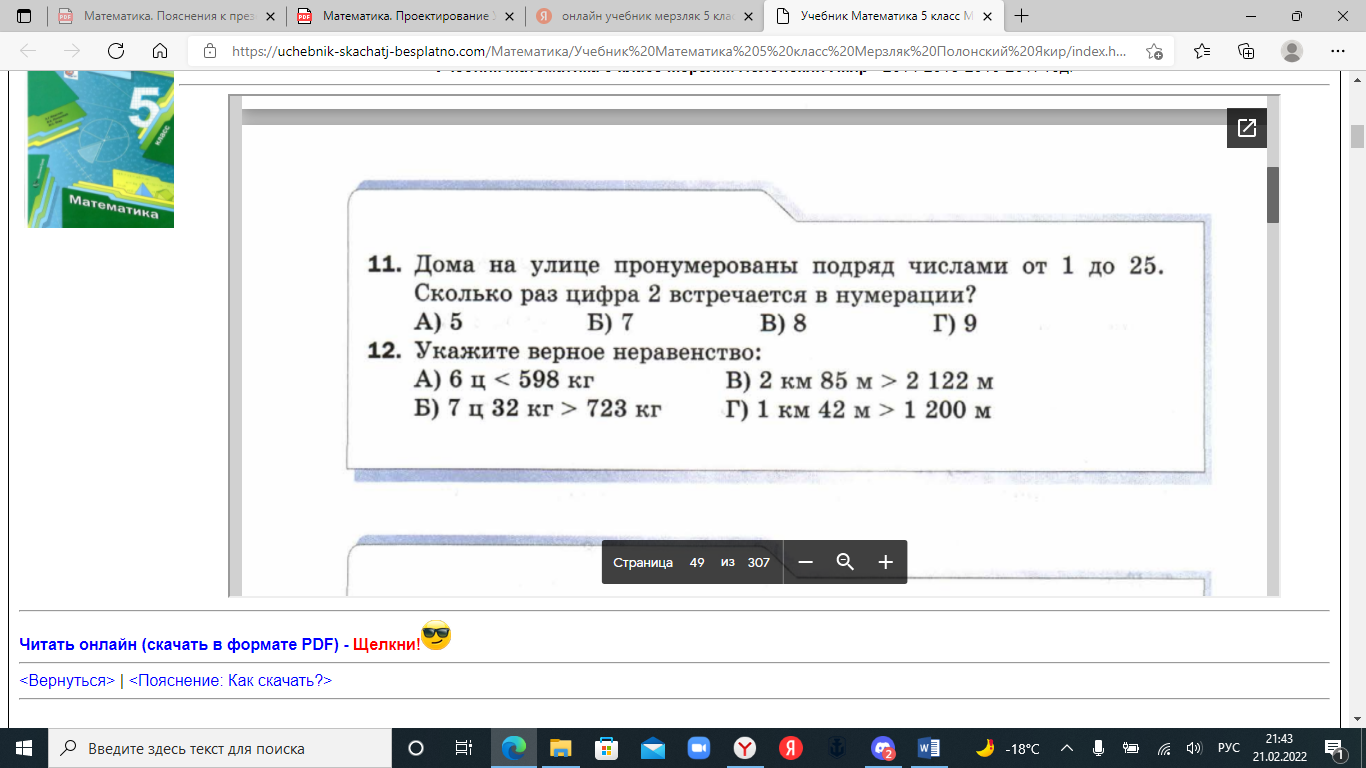Zoom out the PDF with minus button

[806, 562]
